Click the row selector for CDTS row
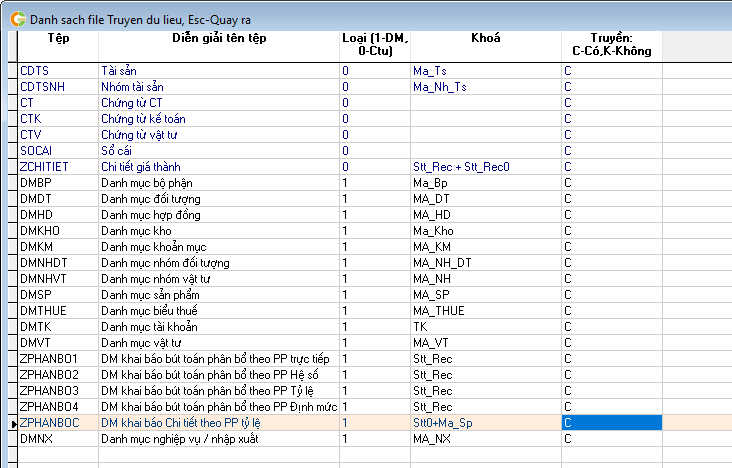The image size is (732, 468). 13,71
